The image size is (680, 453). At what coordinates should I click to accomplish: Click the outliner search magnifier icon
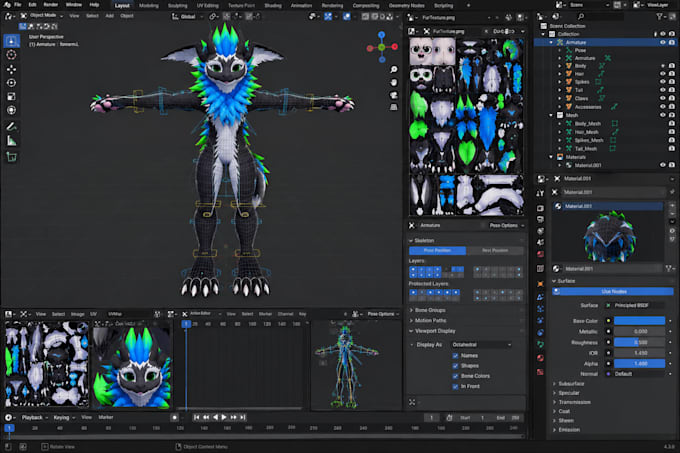[581, 16]
